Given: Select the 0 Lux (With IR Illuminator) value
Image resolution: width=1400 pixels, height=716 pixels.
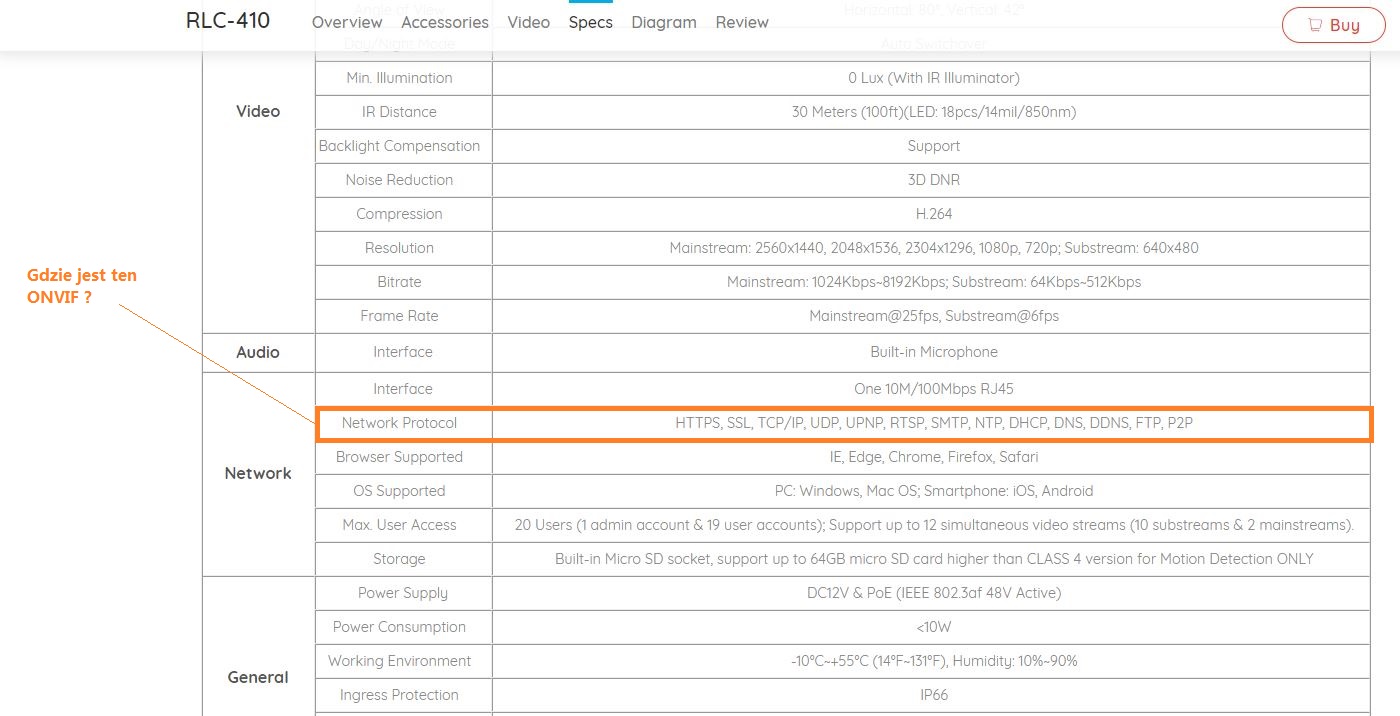Looking at the screenshot, I should [934, 78].
